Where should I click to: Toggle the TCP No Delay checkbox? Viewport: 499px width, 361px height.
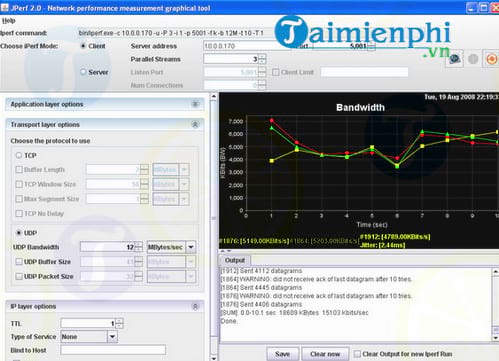[x=19, y=214]
